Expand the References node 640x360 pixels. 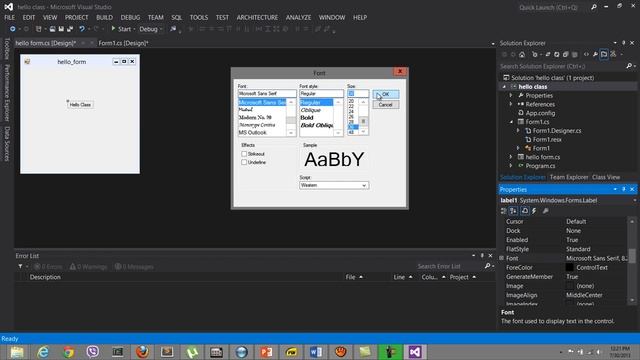[511, 104]
